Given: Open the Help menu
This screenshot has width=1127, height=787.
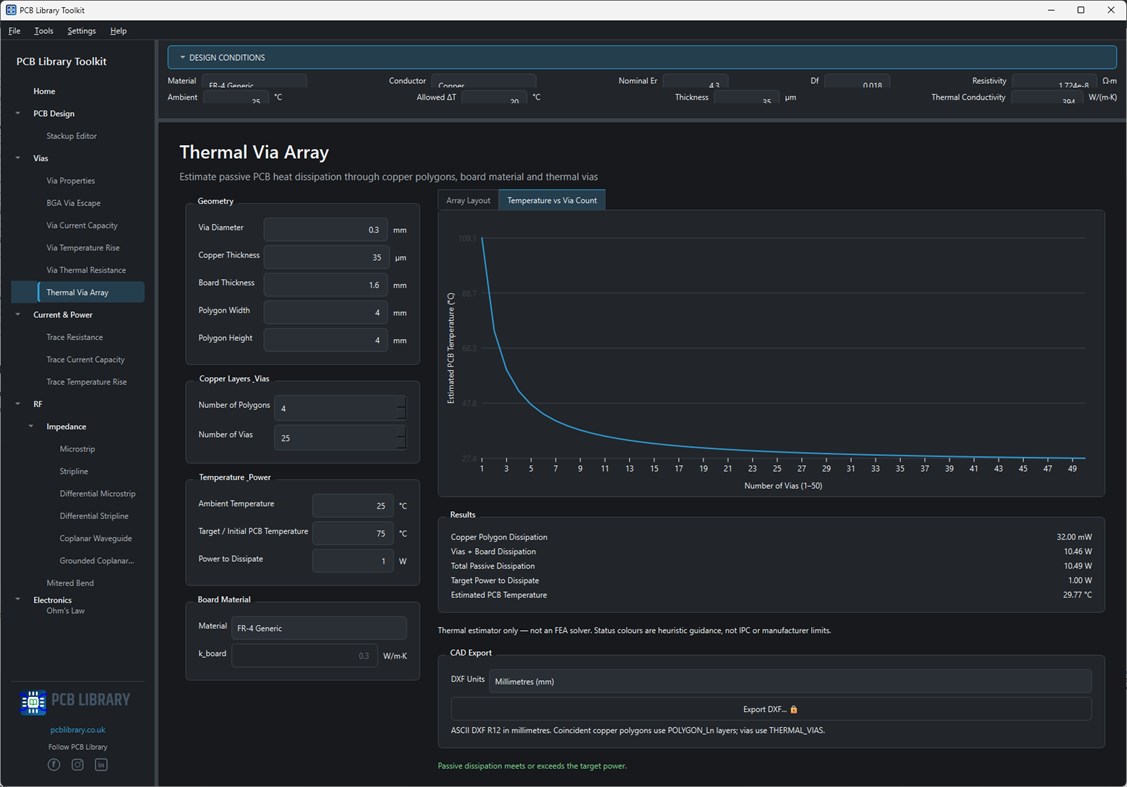Looking at the screenshot, I should coord(119,31).
